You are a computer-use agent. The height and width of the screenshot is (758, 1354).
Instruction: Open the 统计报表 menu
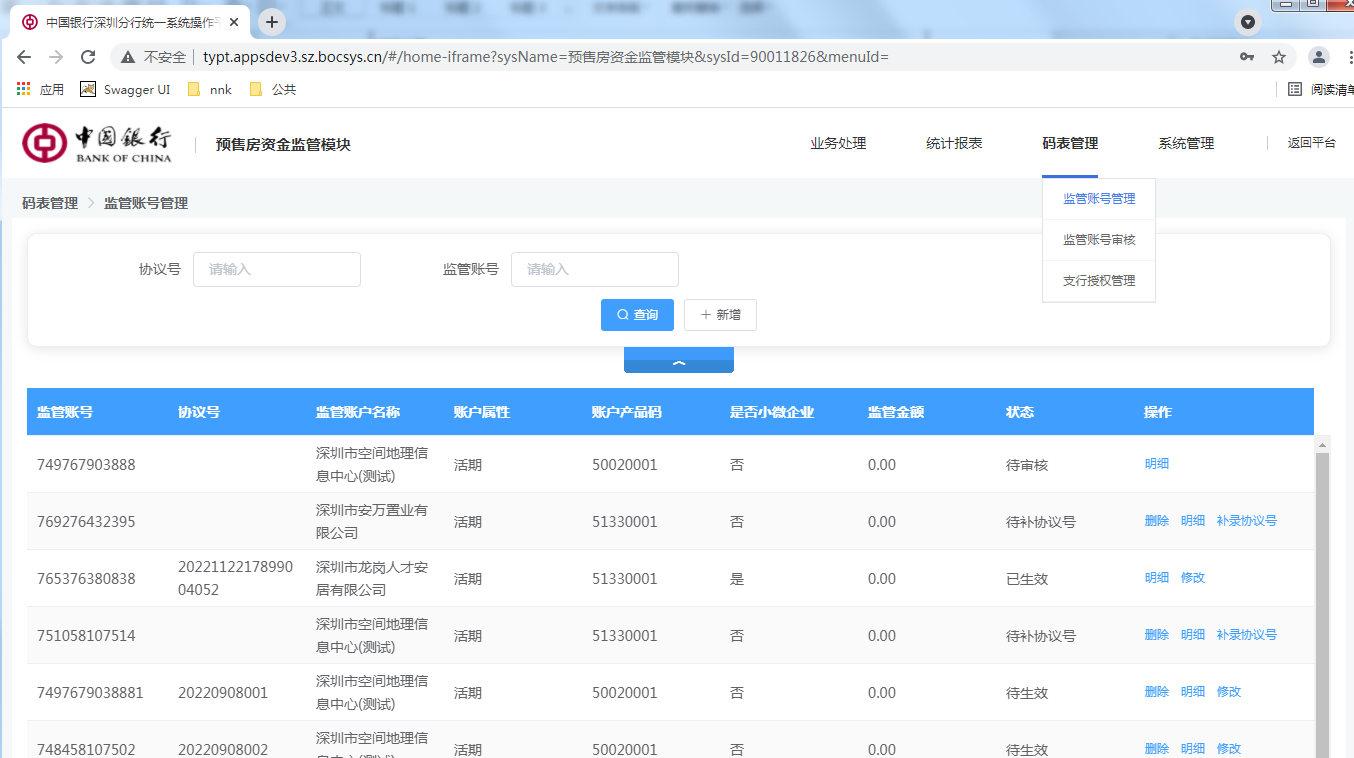point(954,144)
